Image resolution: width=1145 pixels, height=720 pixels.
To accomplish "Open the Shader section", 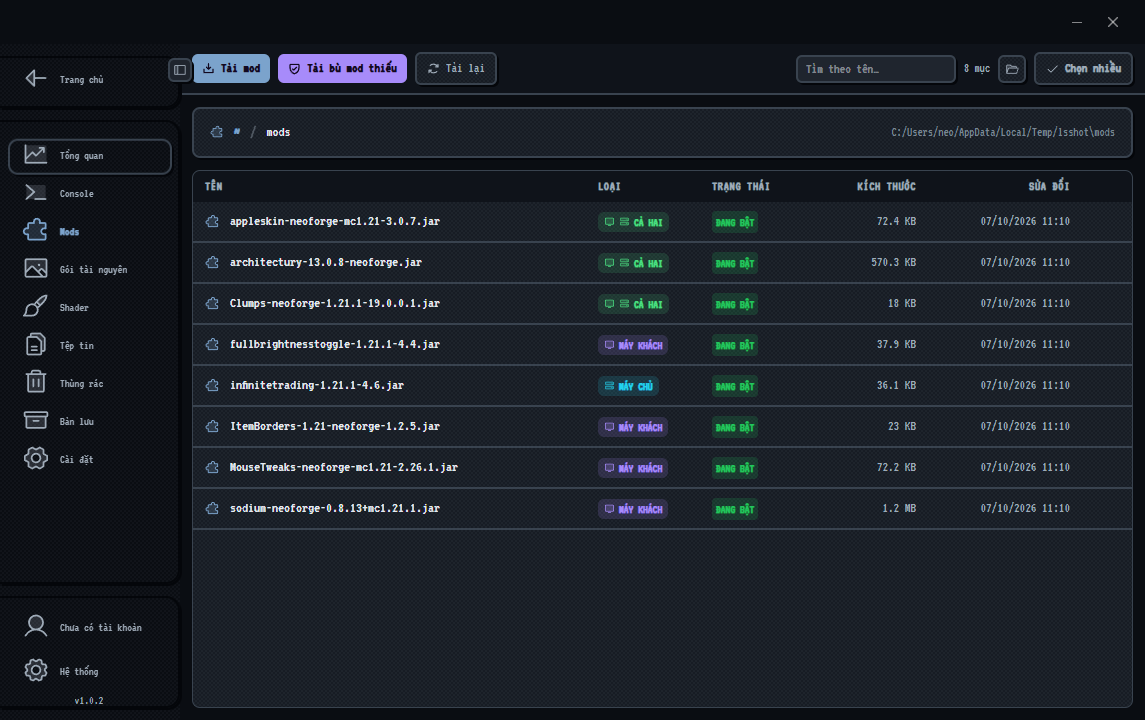I will (90, 307).
